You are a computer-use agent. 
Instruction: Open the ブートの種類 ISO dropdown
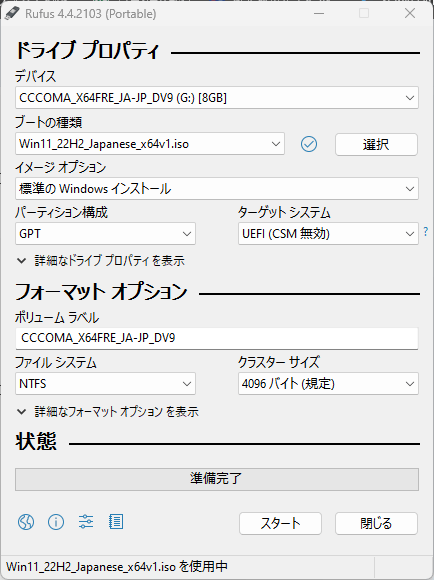click(150, 144)
